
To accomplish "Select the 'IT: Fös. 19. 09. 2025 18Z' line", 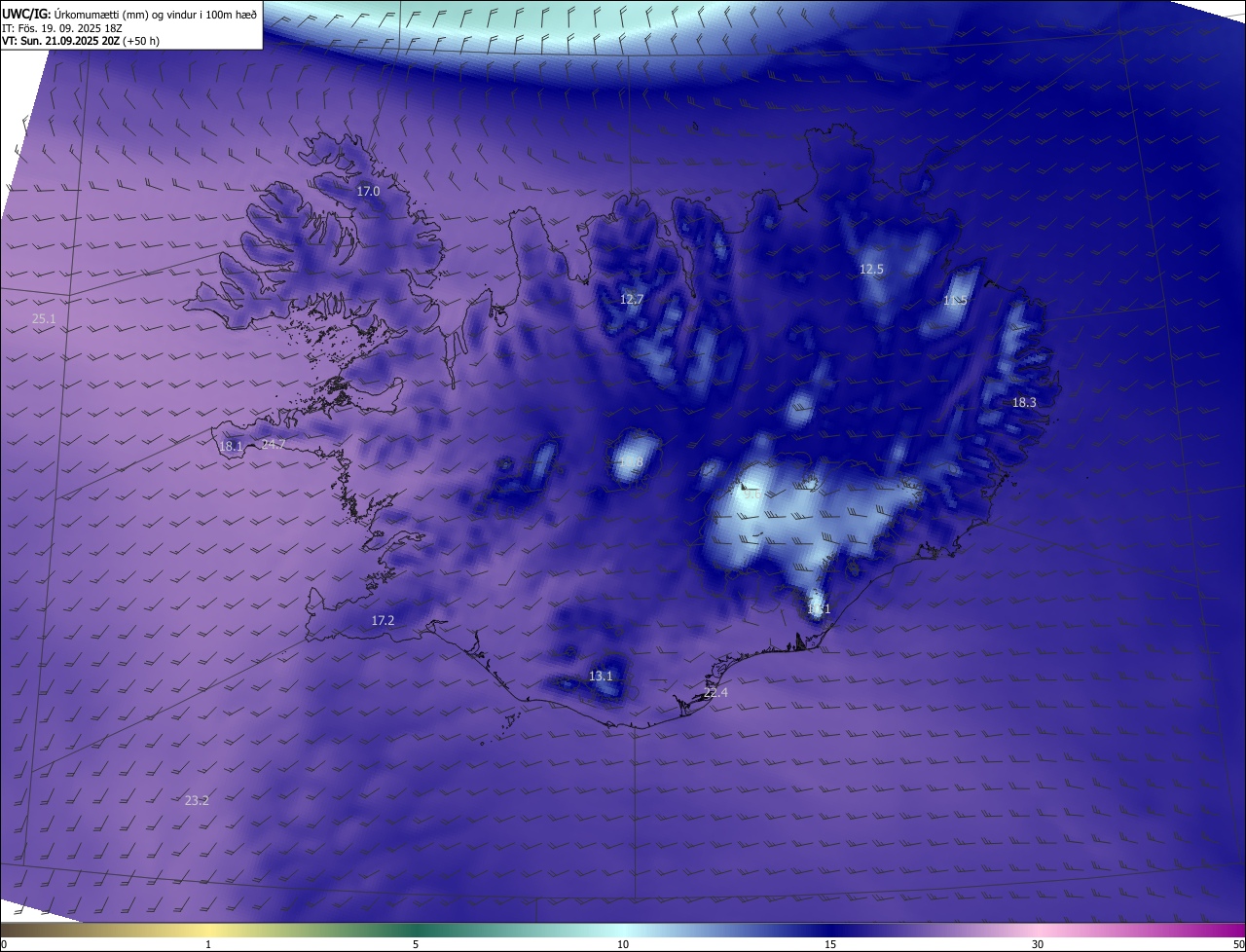I will pos(62,28).
